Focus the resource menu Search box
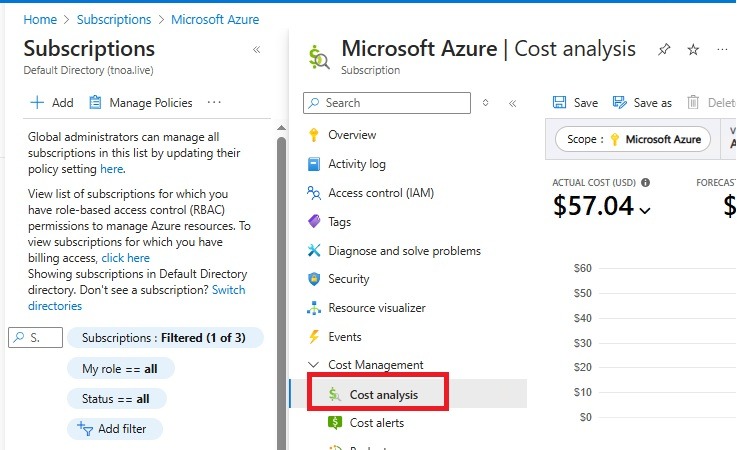The height and width of the screenshot is (450, 737). [387, 103]
